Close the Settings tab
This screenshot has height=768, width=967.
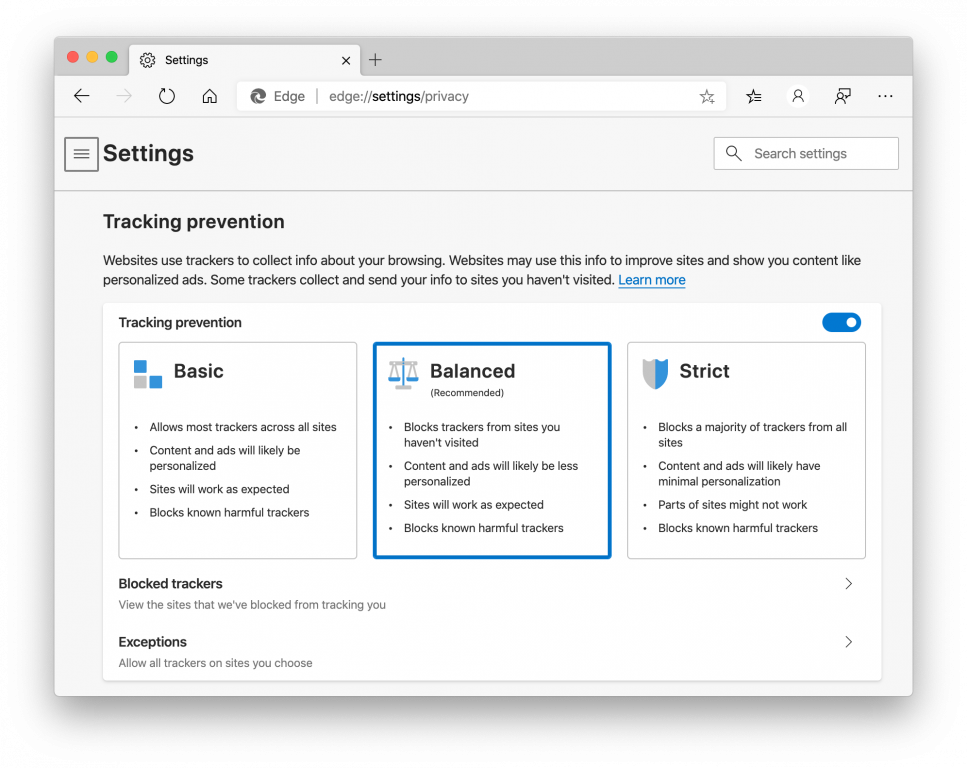tap(346, 60)
